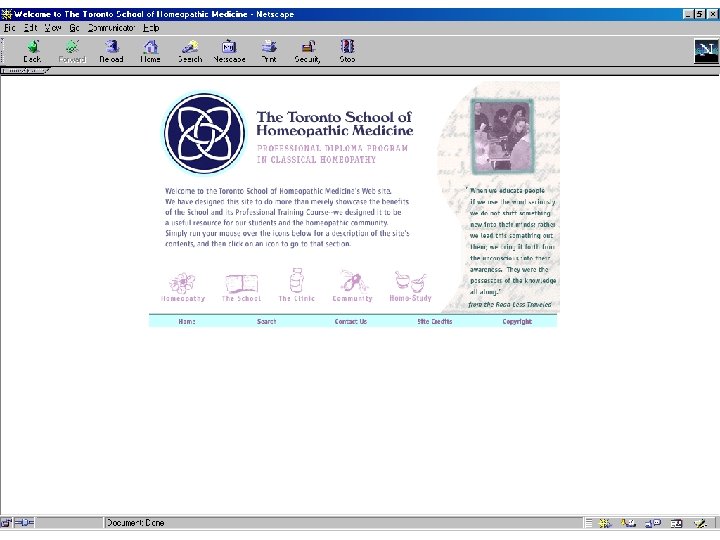The image size is (720, 540).
Task: Reload the current page
Action: tap(111, 51)
